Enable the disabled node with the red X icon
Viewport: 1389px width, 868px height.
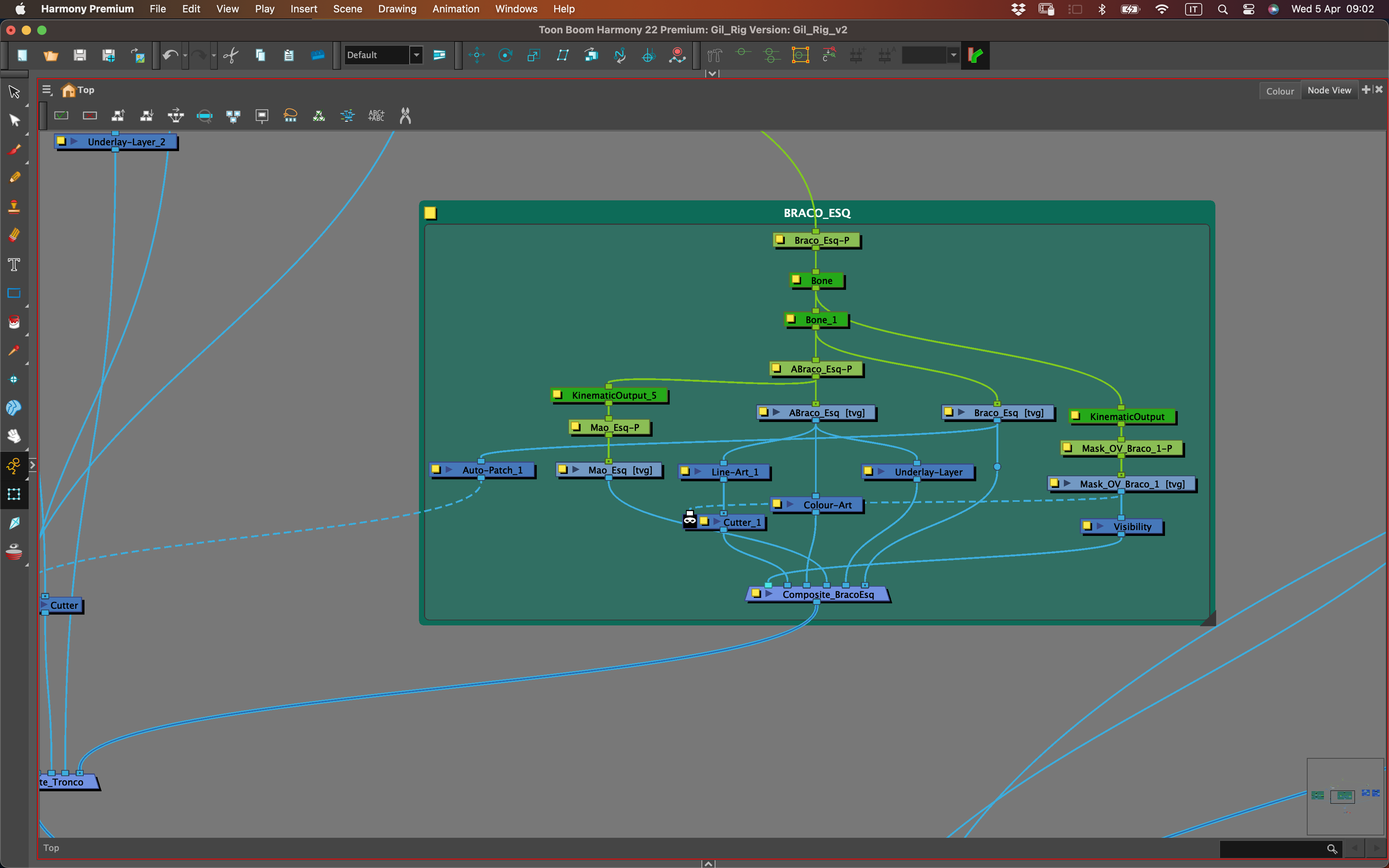[90, 115]
